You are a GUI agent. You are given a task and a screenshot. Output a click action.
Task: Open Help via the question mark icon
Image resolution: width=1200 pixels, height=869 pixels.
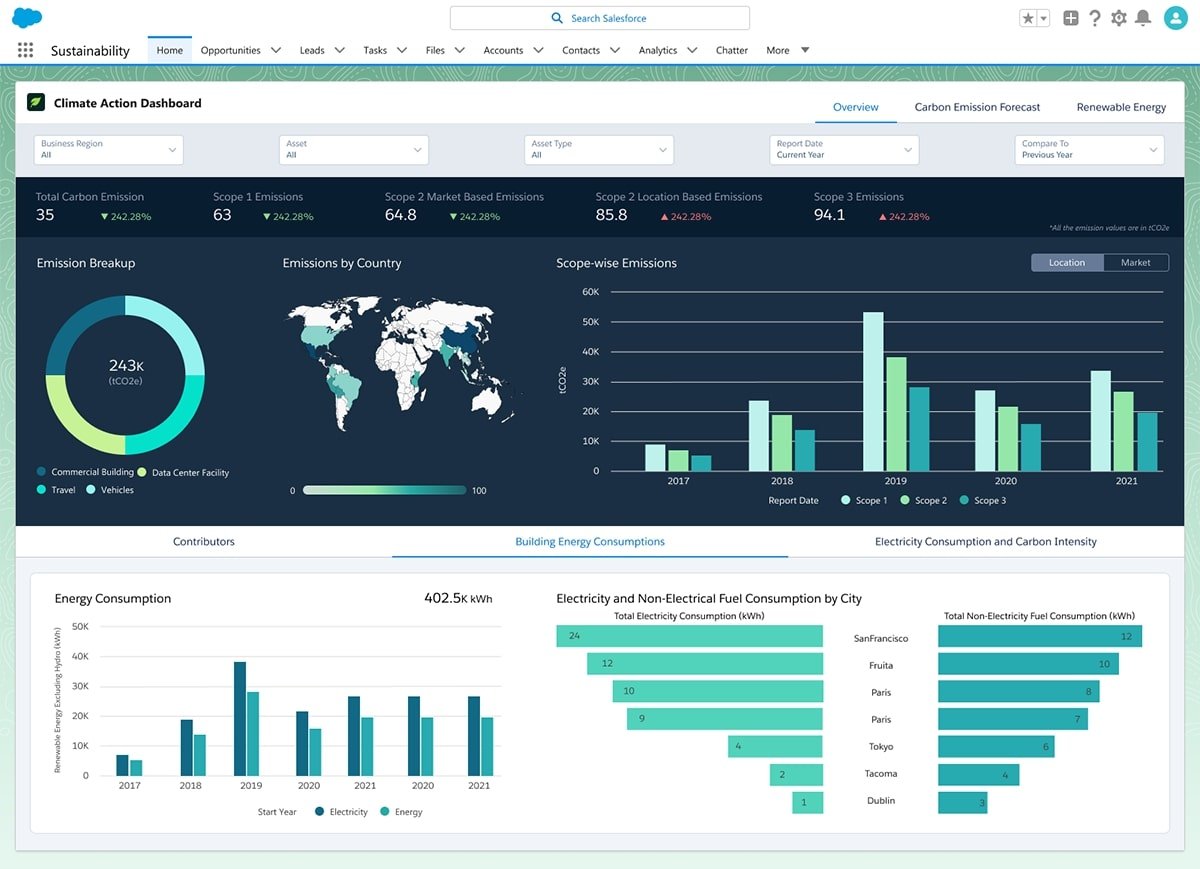point(1094,17)
